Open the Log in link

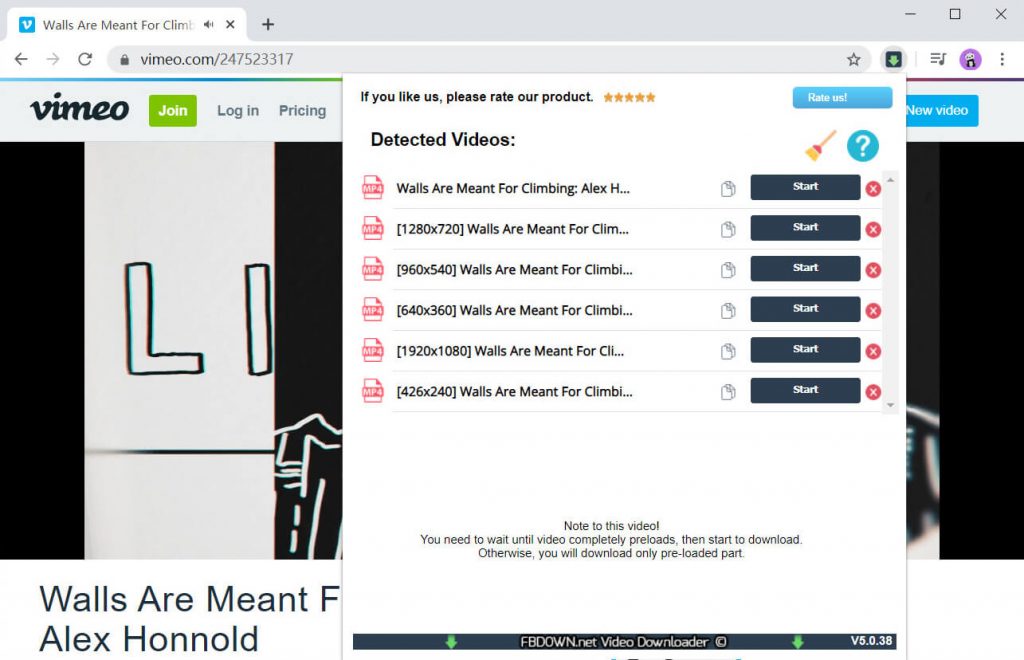tap(238, 110)
